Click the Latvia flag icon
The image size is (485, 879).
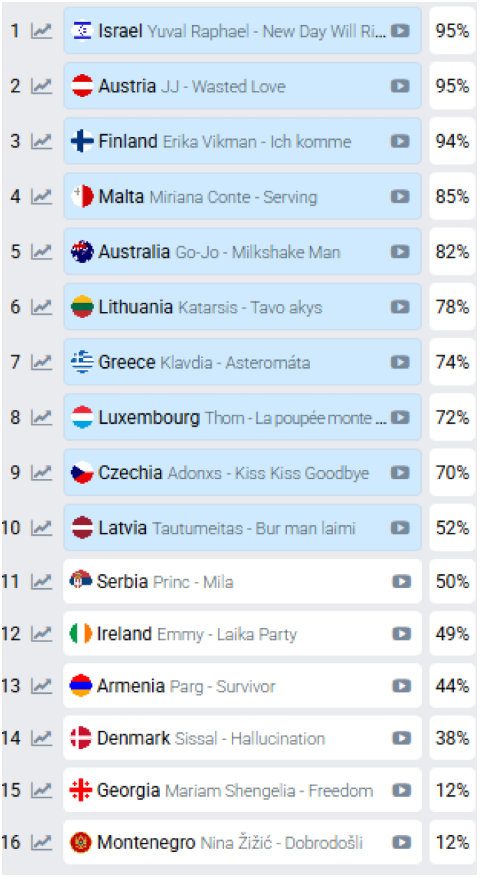pos(82,528)
